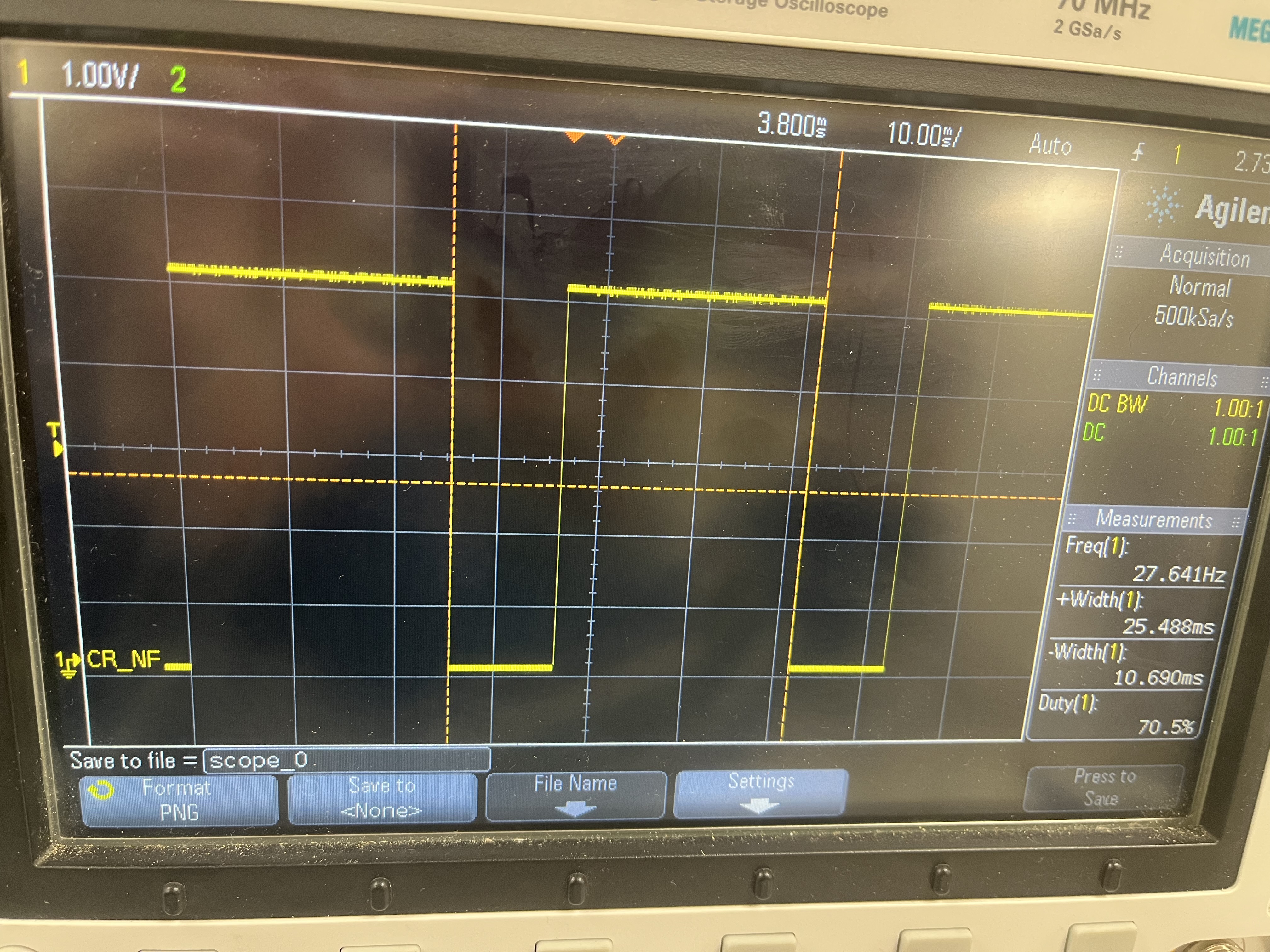Click the horizontal orange dashed Y cursor
This screenshot has height=952, width=1270.
pyautogui.click(x=565, y=487)
